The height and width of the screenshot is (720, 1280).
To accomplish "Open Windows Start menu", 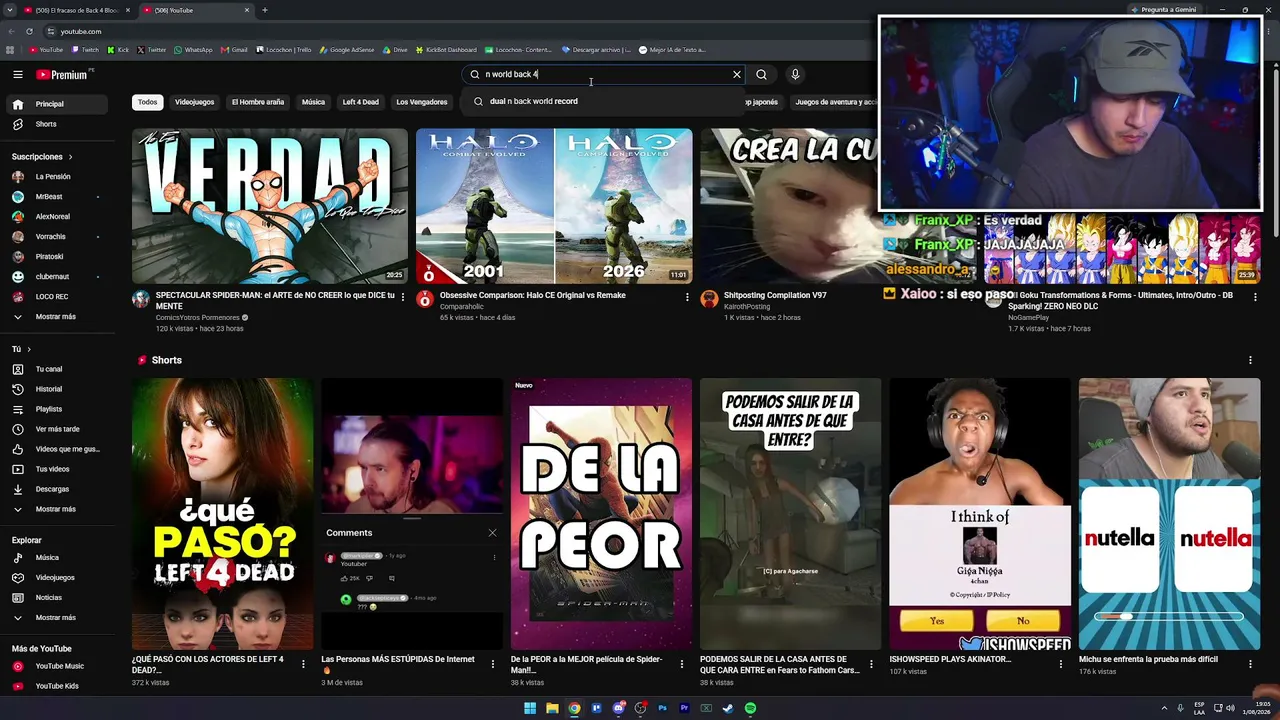I will click(530, 708).
